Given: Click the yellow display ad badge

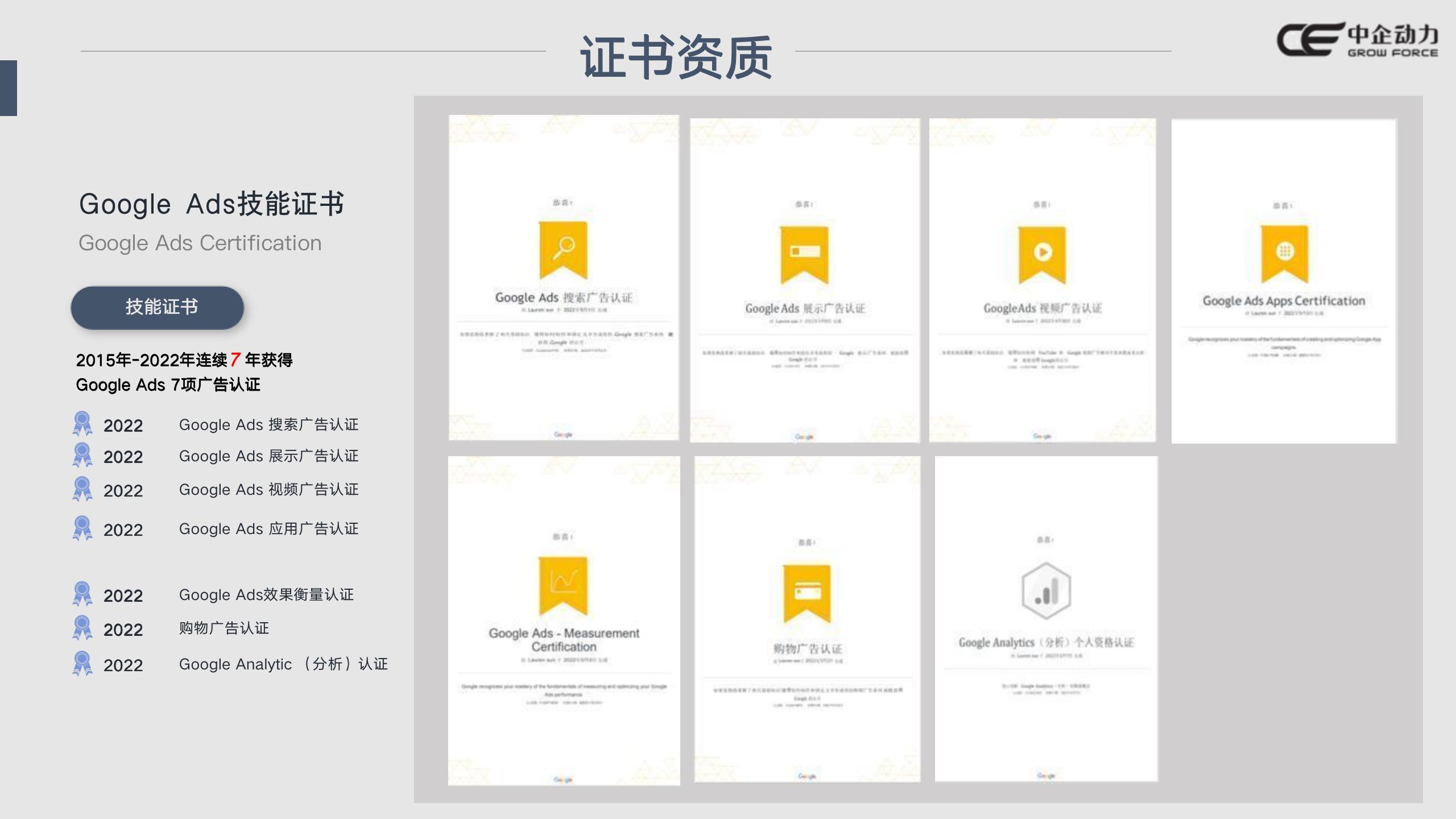Looking at the screenshot, I should click(804, 255).
